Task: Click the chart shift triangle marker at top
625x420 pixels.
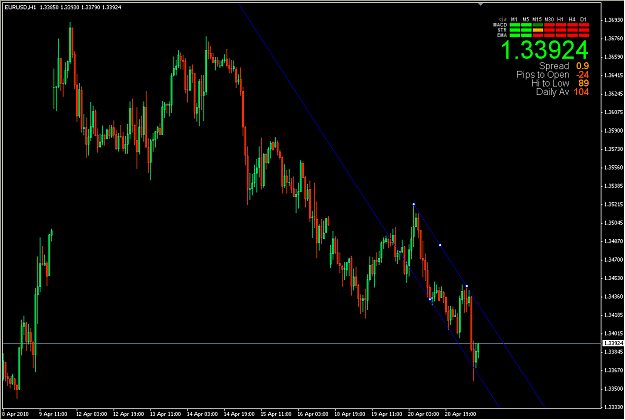Action: pyautogui.click(x=480, y=4)
